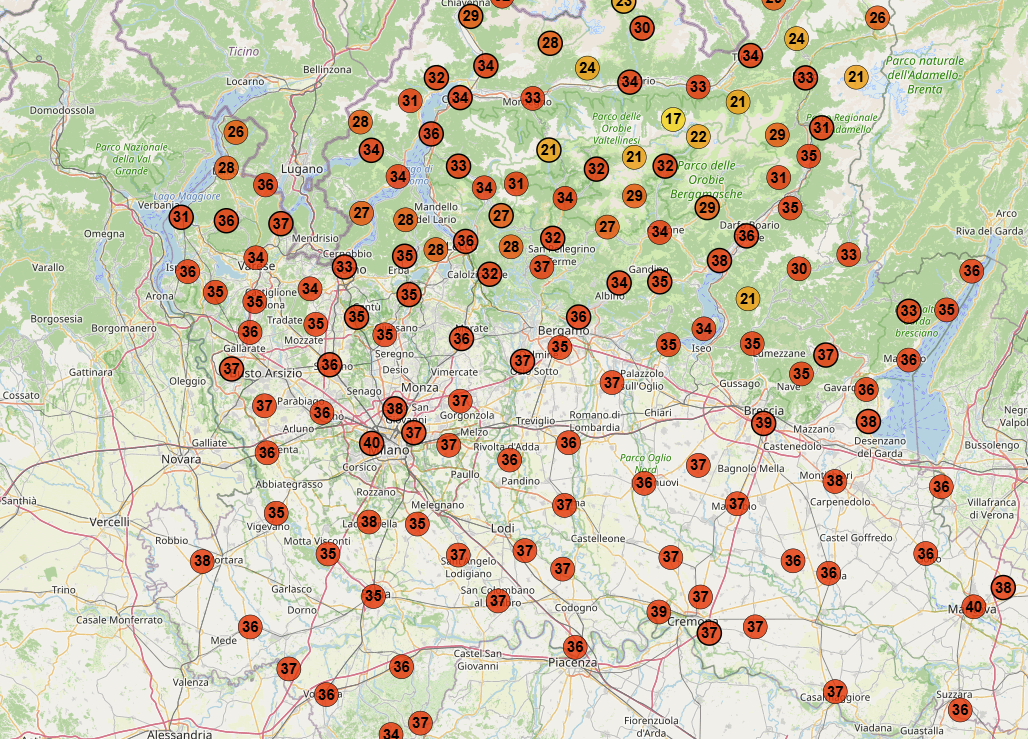
Task: Click the 36 marker at Magenta
Action: 267,452
